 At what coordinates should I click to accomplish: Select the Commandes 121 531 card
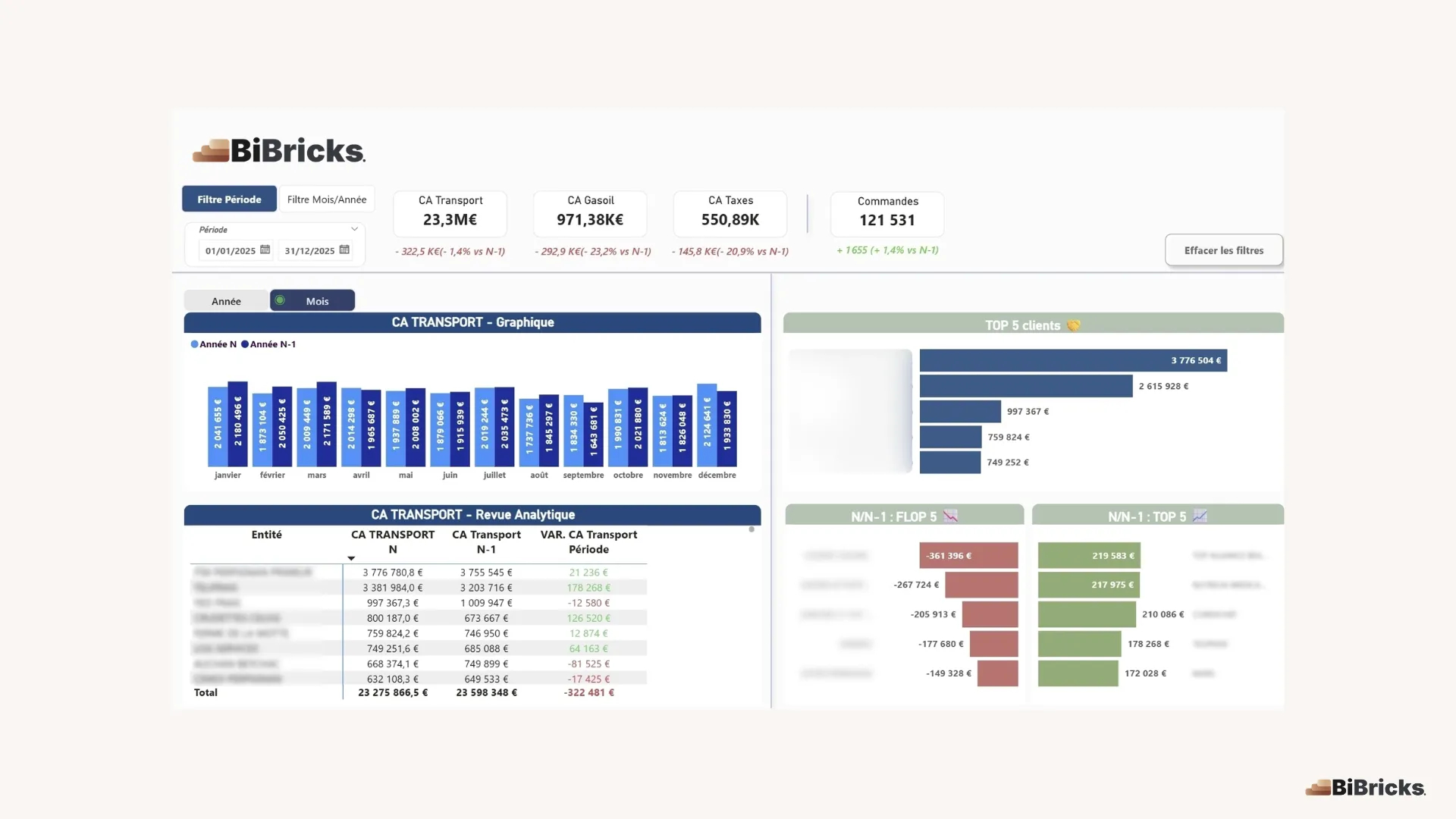[x=887, y=214]
